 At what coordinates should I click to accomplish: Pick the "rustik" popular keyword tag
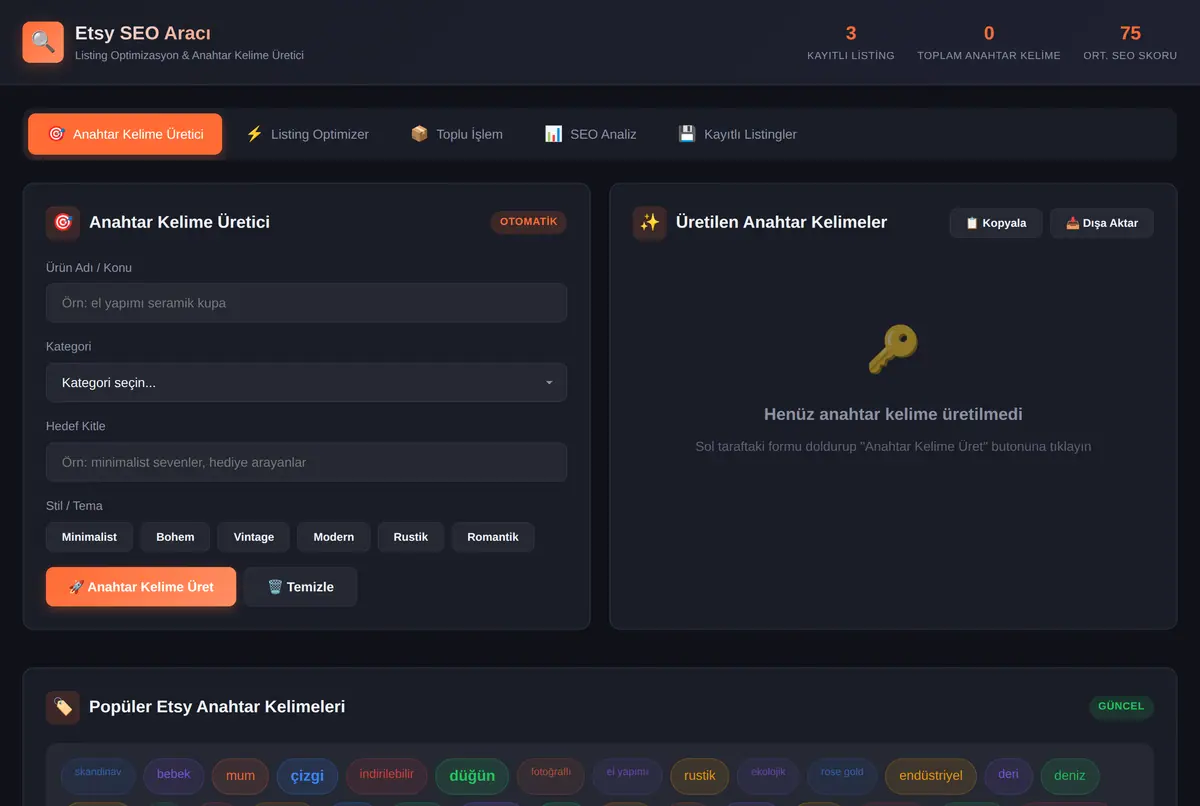click(700, 776)
